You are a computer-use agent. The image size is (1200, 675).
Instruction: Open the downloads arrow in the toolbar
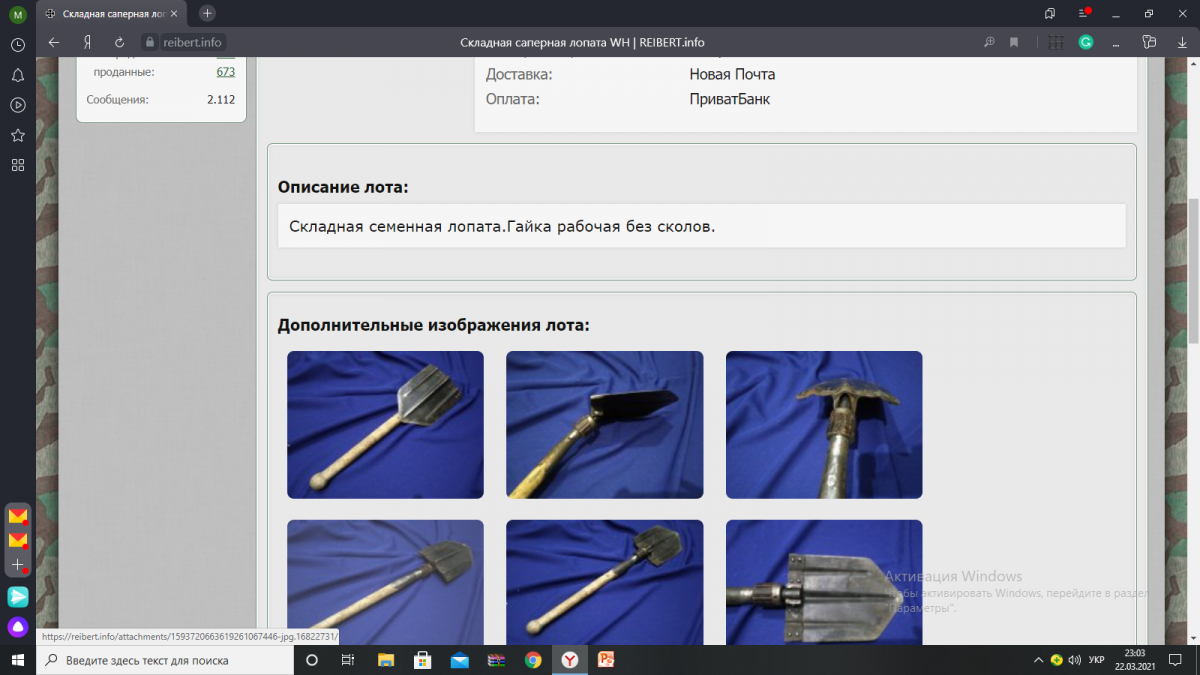click(1181, 42)
